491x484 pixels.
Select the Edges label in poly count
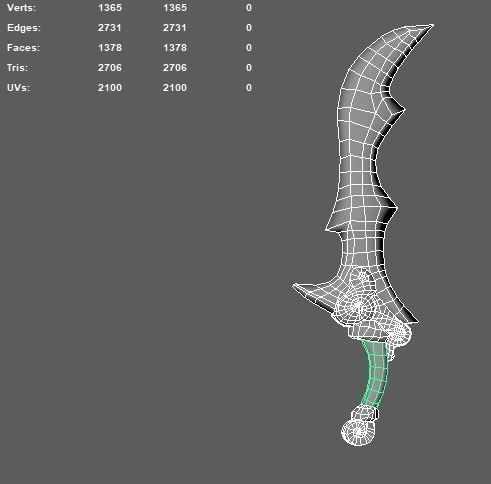[x=24, y=28]
